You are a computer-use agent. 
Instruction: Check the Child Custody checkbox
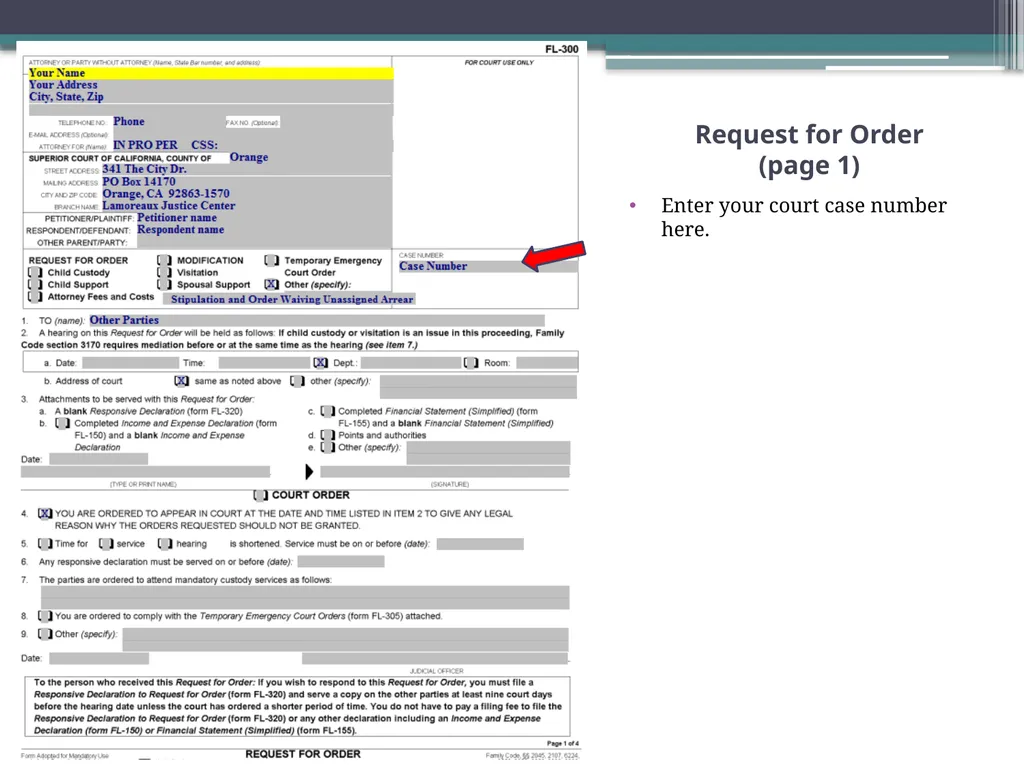pyautogui.click(x=35, y=272)
